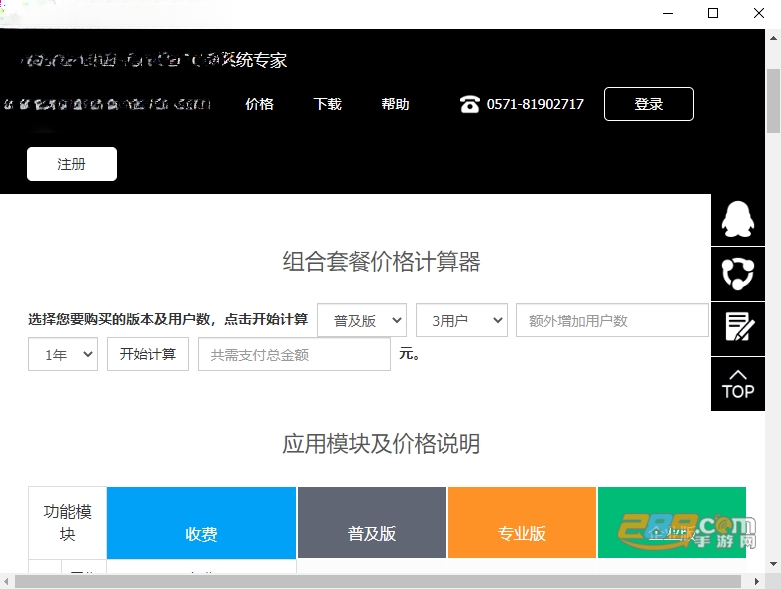Maximize the application window
781x589 pixels.
(713, 13)
